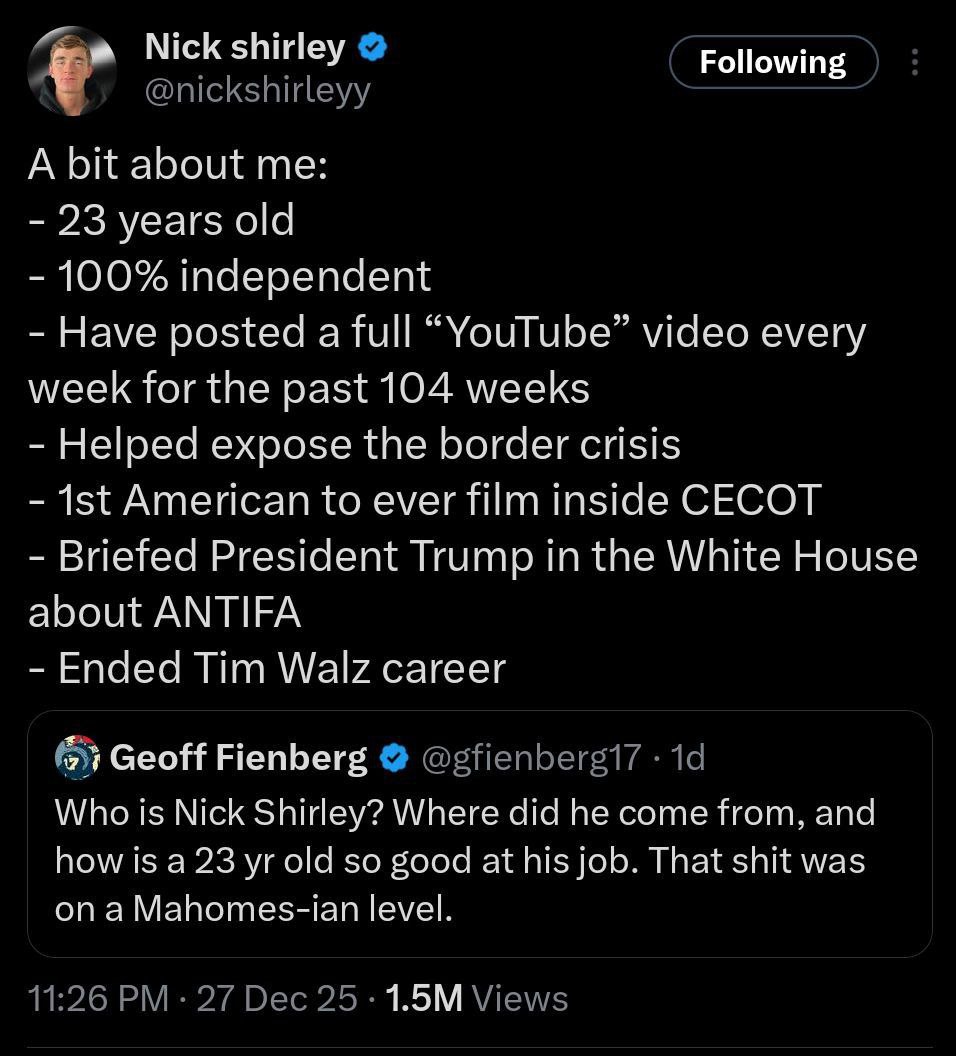Image resolution: width=956 pixels, height=1056 pixels.
Task: Click the 11:26 PM post time
Action: tap(98, 998)
